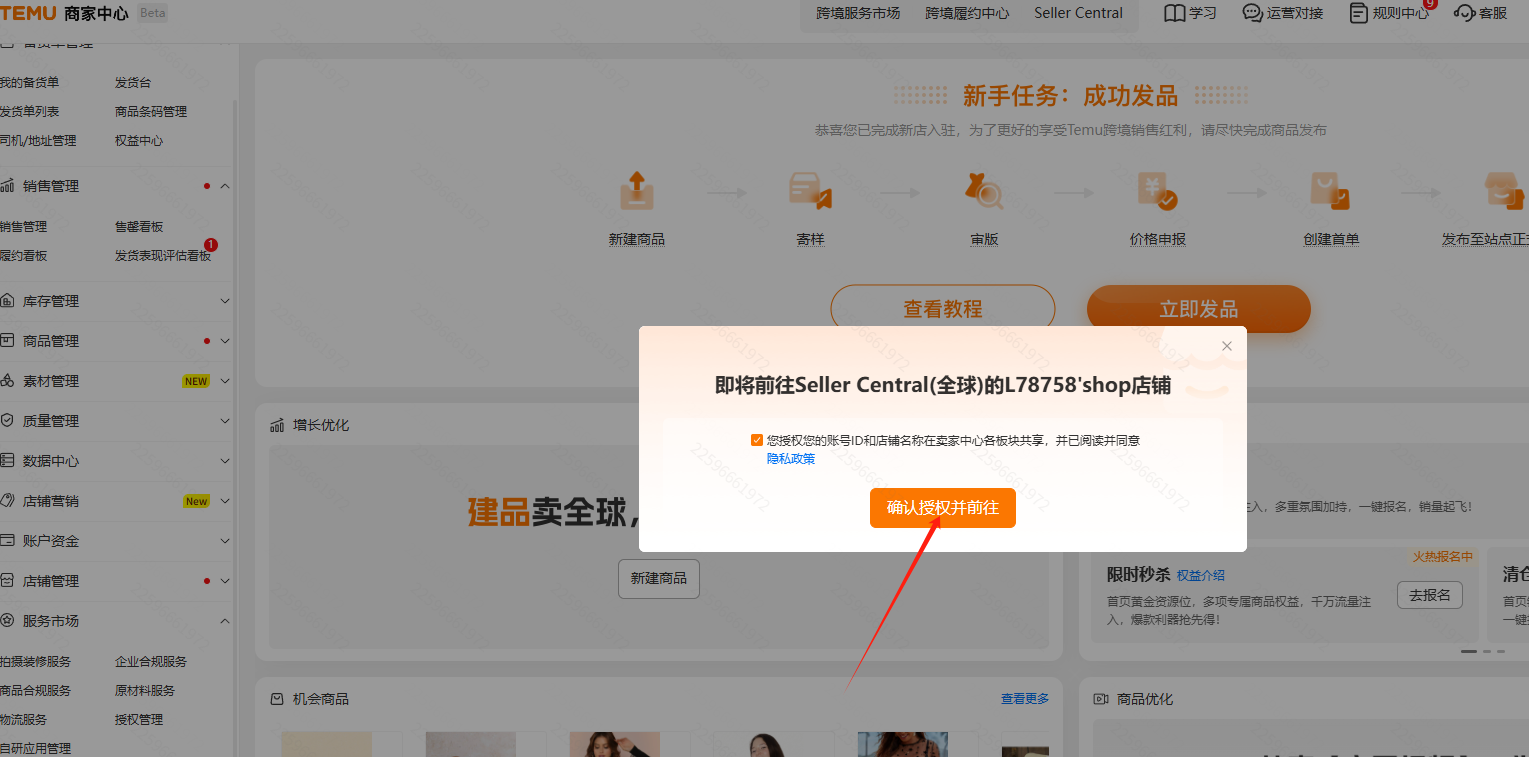Viewport: 1529px width, 757px height.
Task: Click the 服务市场 icon in sidebar
Action: pyautogui.click(x=7, y=621)
